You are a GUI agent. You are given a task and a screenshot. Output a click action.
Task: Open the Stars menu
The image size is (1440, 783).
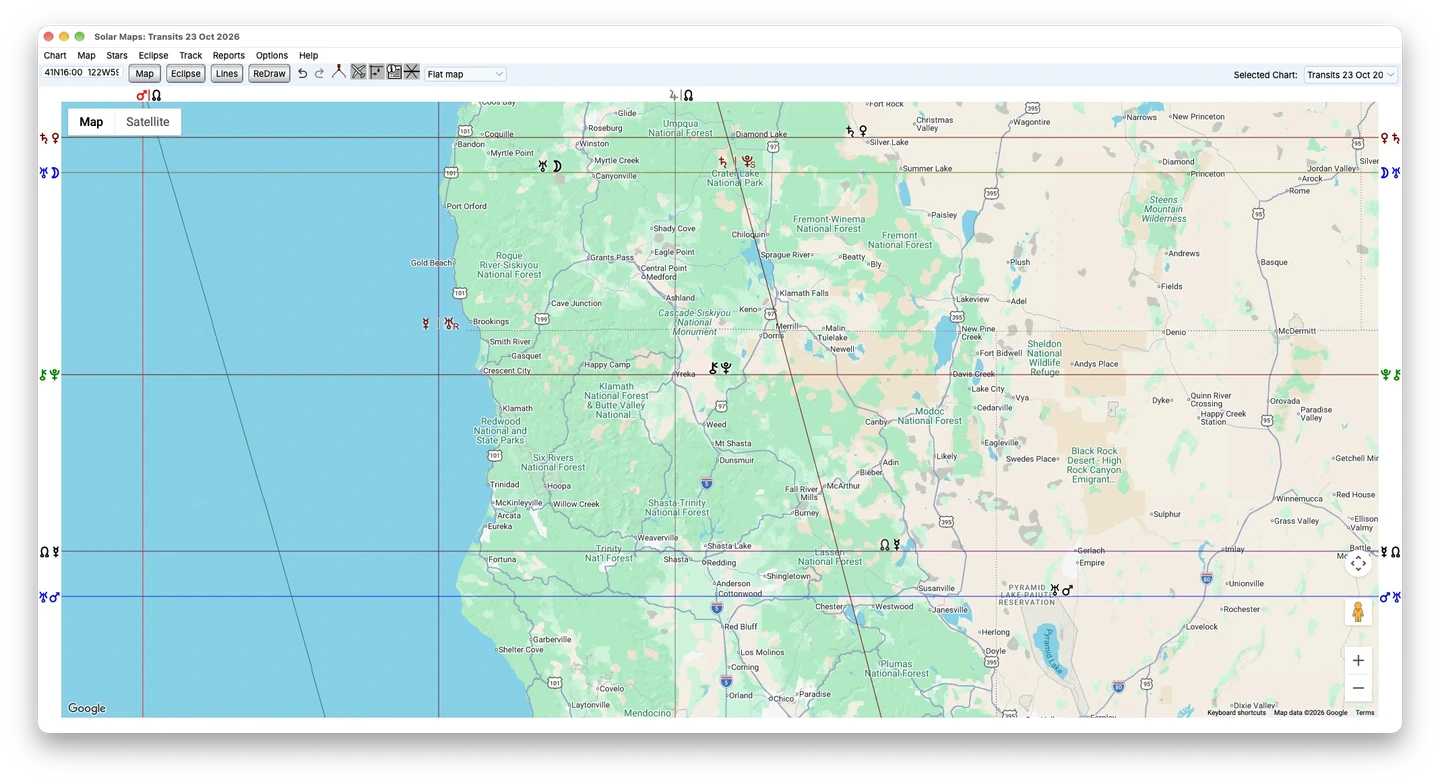point(117,56)
